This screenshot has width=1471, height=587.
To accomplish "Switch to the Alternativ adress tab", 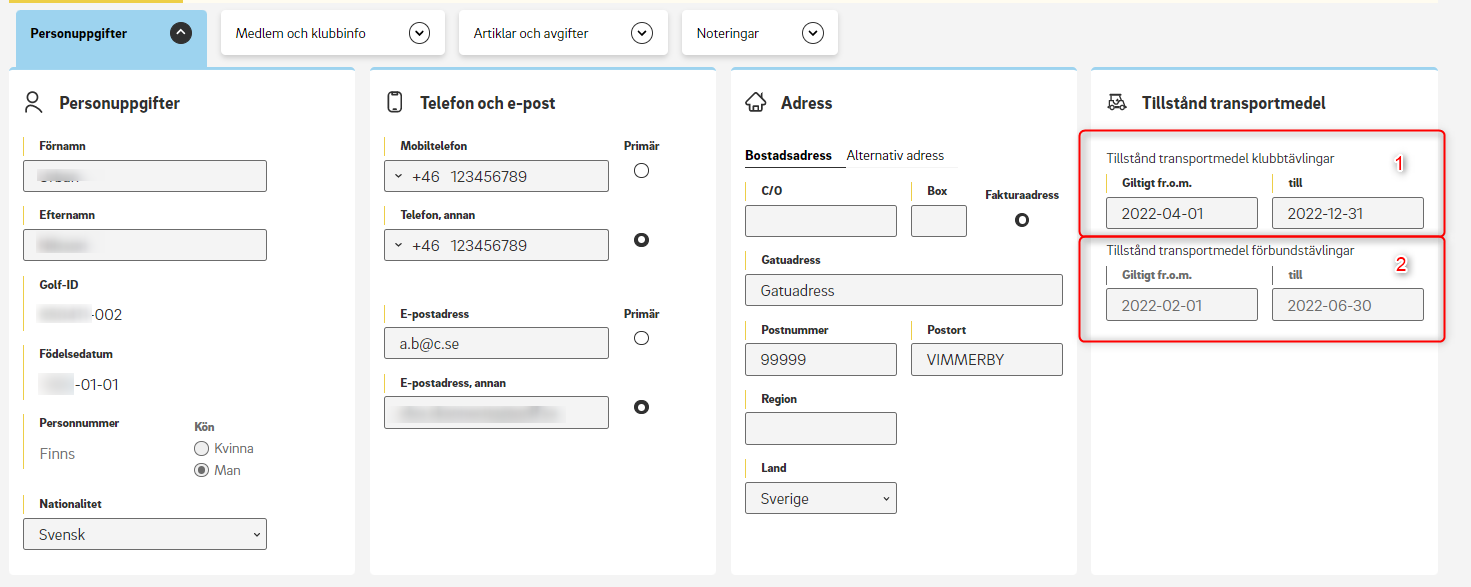I will [895, 156].
